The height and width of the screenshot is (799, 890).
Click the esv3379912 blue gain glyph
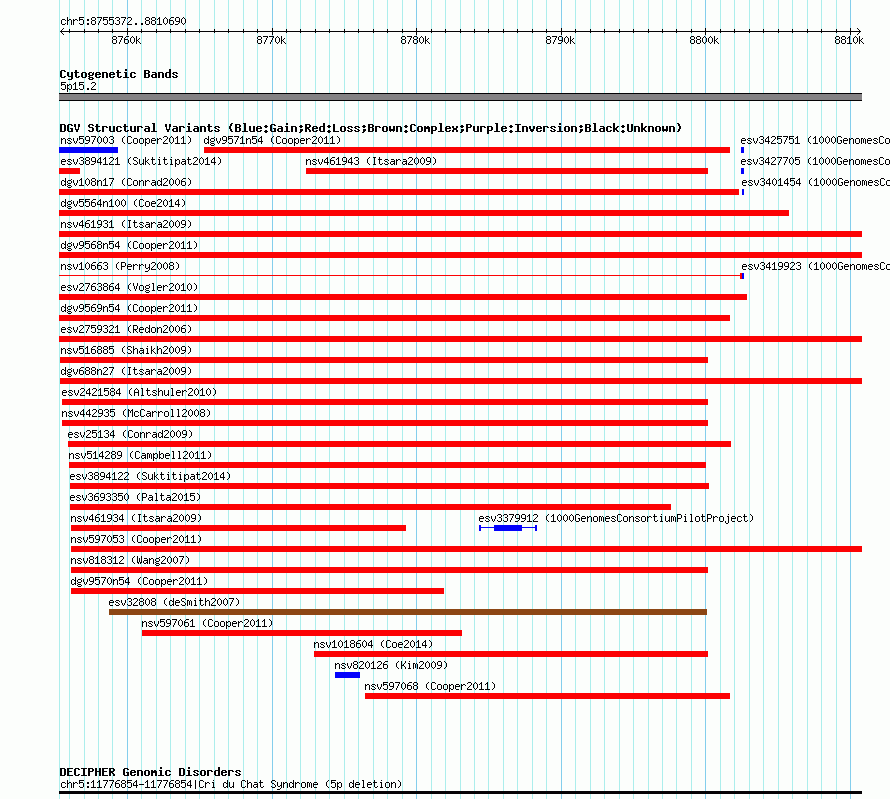pyautogui.click(x=508, y=528)
